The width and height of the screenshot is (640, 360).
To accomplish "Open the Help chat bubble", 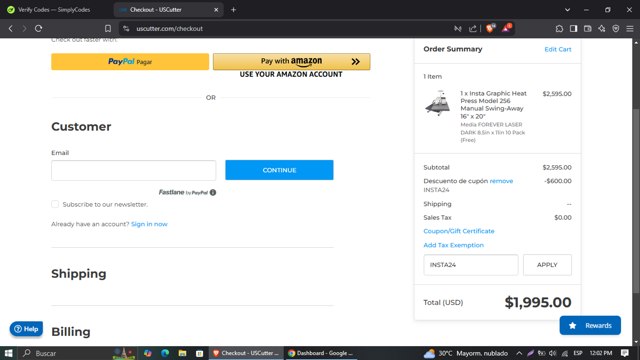I will [x=26, y=329].
